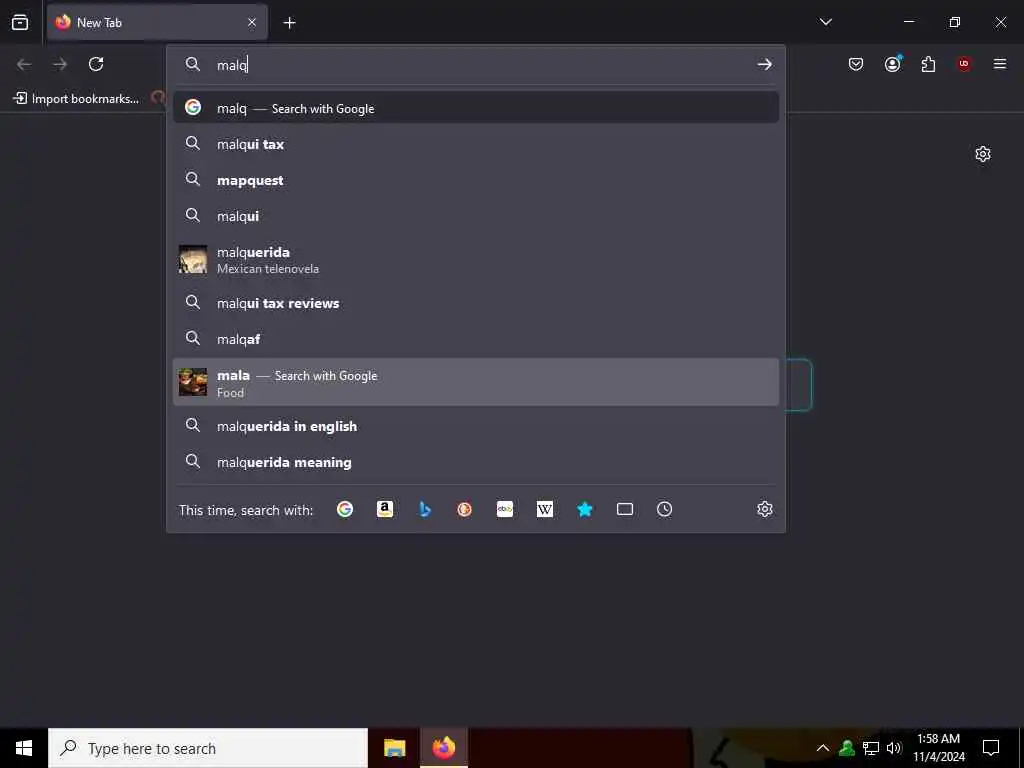
Task: Select 'mala' Food suggestion
Action: tap(475, 383)
